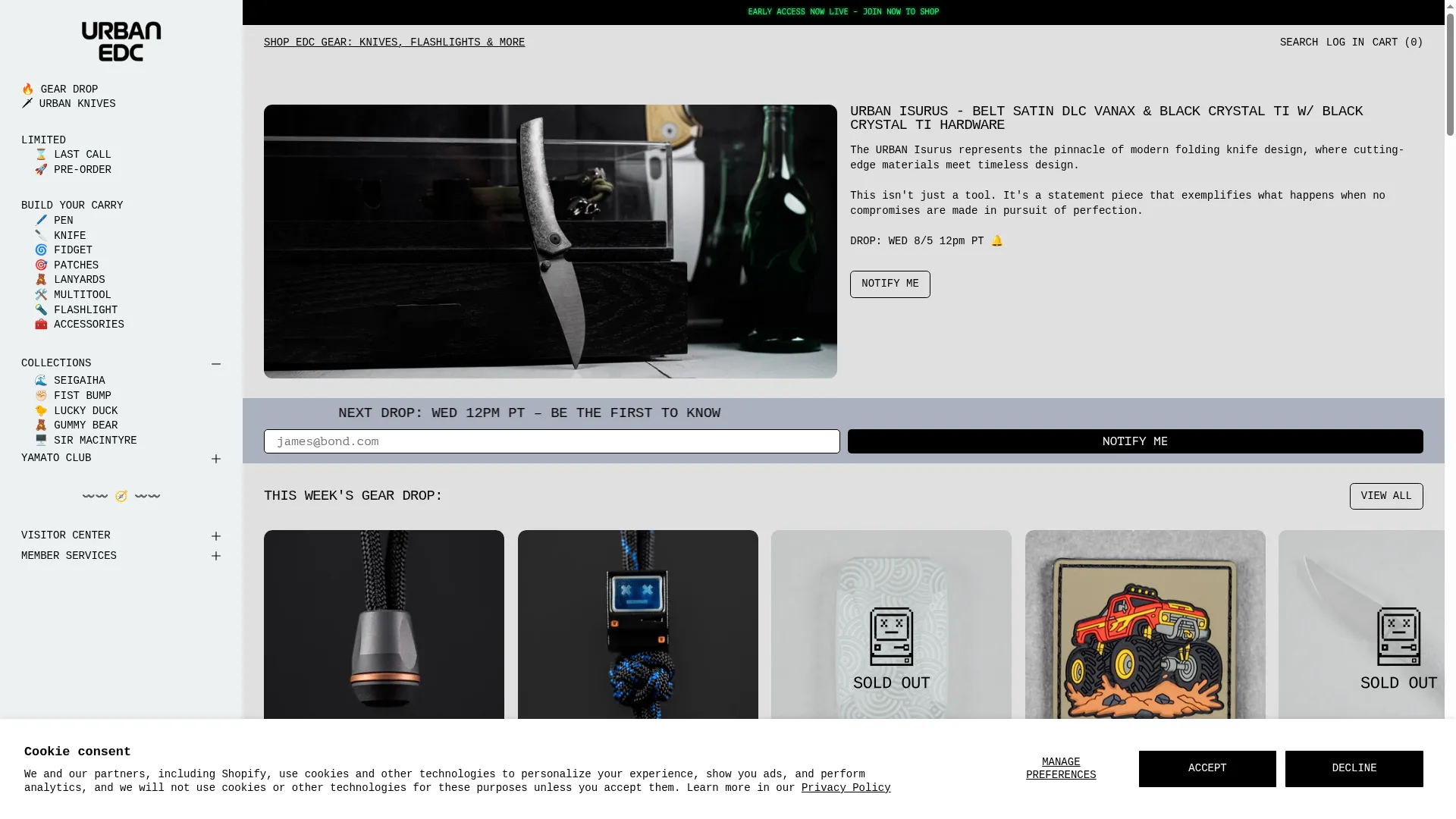Click the rocket icon by Pre-Order

tap(41, 170)
